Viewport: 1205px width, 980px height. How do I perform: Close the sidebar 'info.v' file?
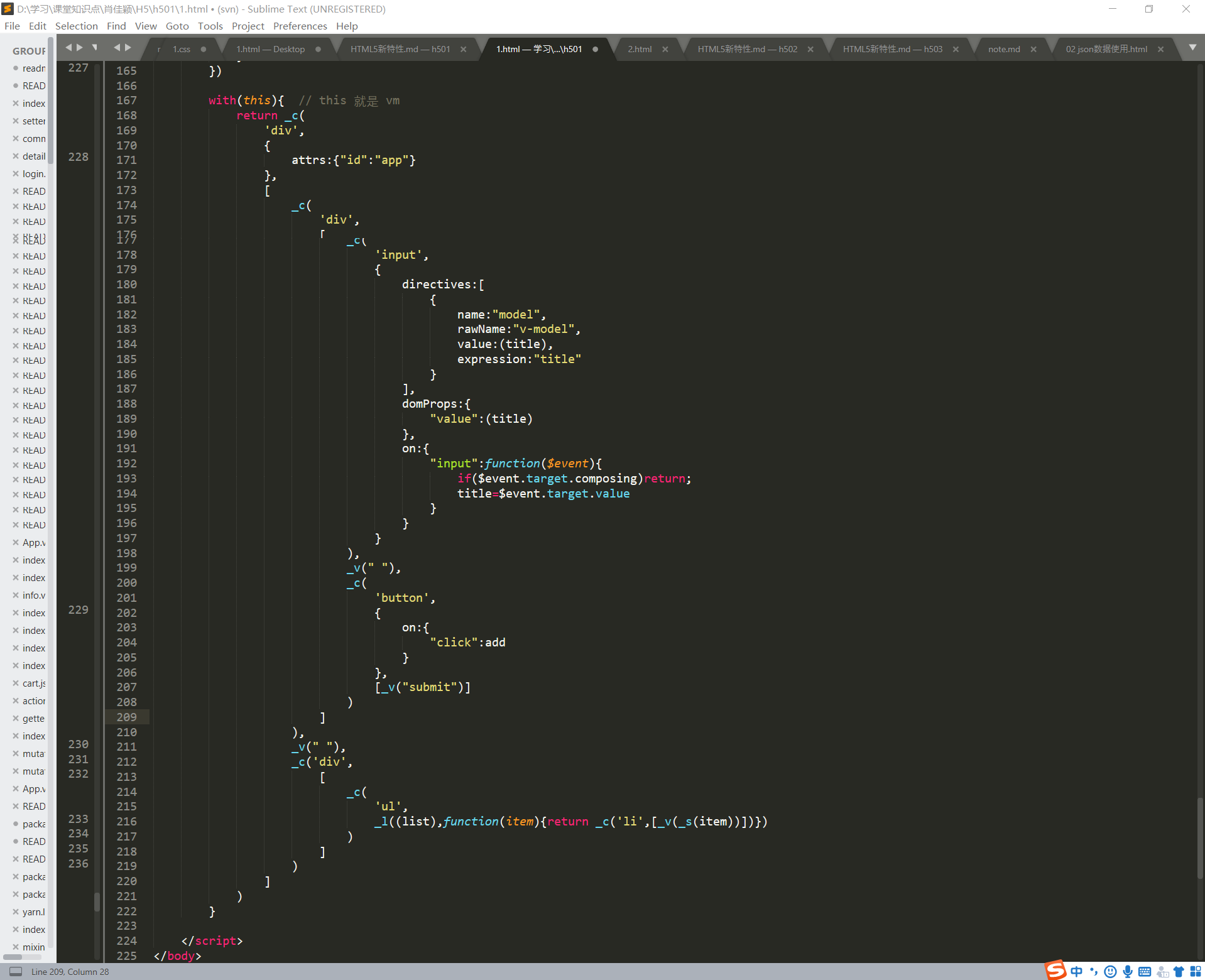pos(16,595)
